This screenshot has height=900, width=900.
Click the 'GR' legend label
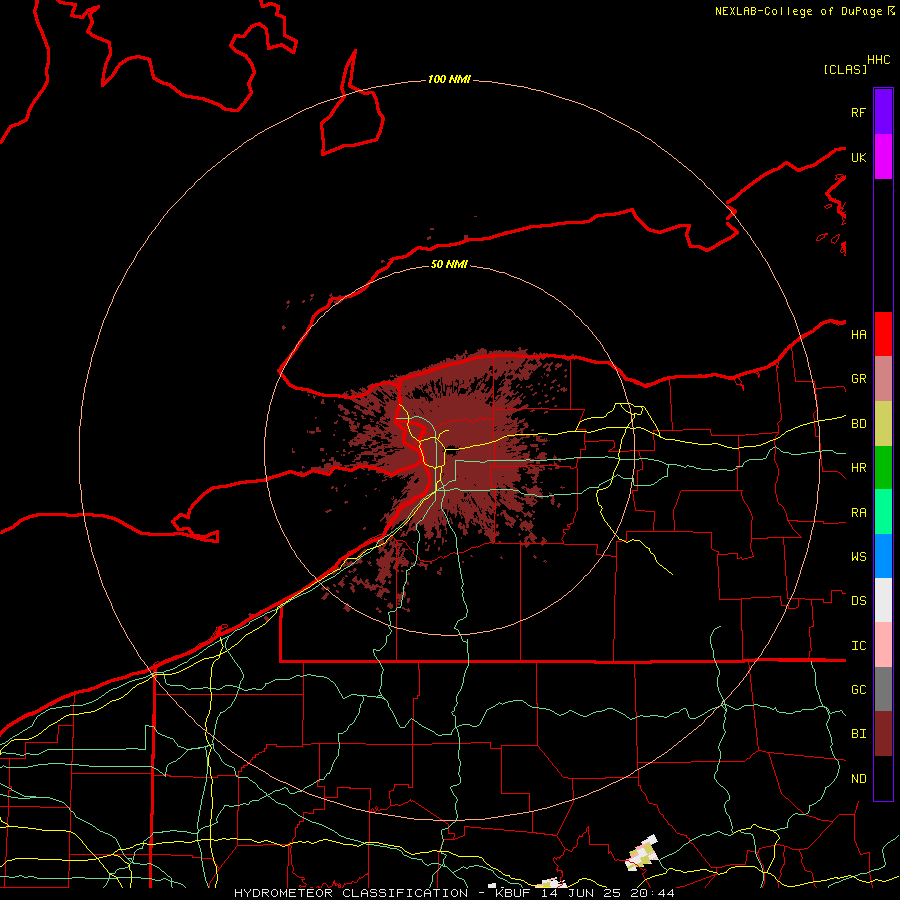[858, 379]
